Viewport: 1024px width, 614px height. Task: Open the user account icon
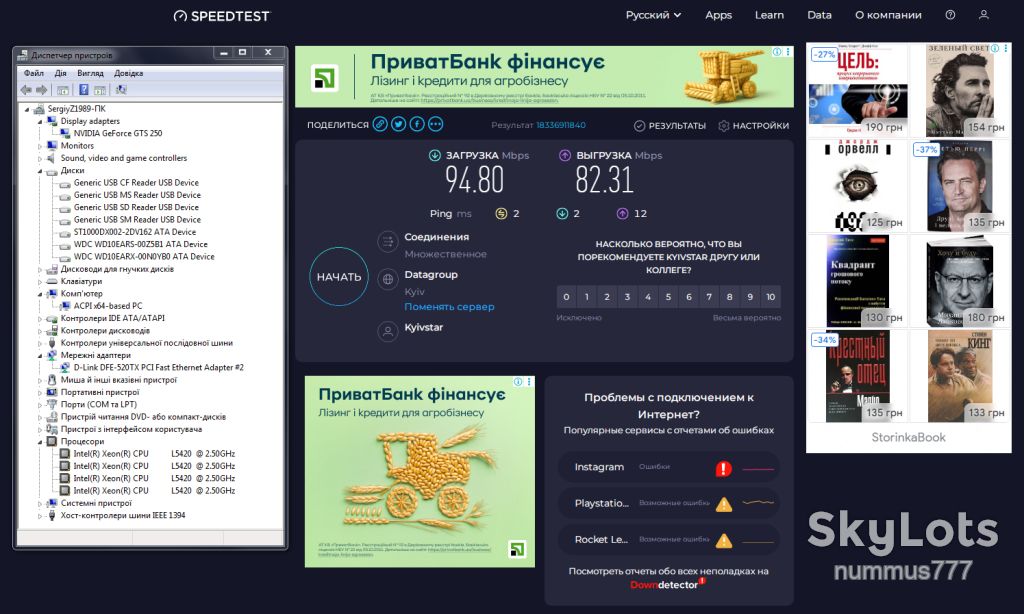(984, 15)
